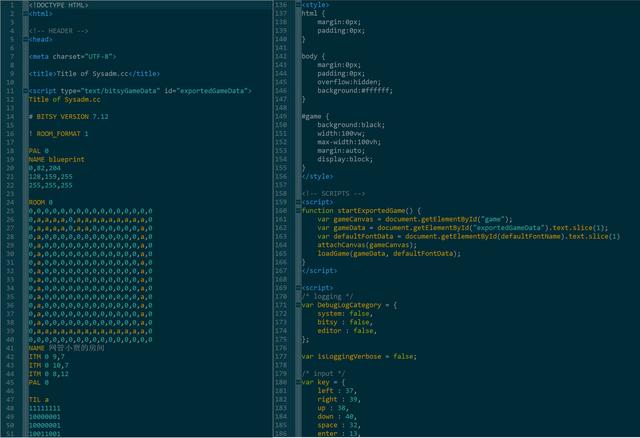640x438 pixels.
Task: Click the palette color value 128,159,255
Action: tap(51, 176)
